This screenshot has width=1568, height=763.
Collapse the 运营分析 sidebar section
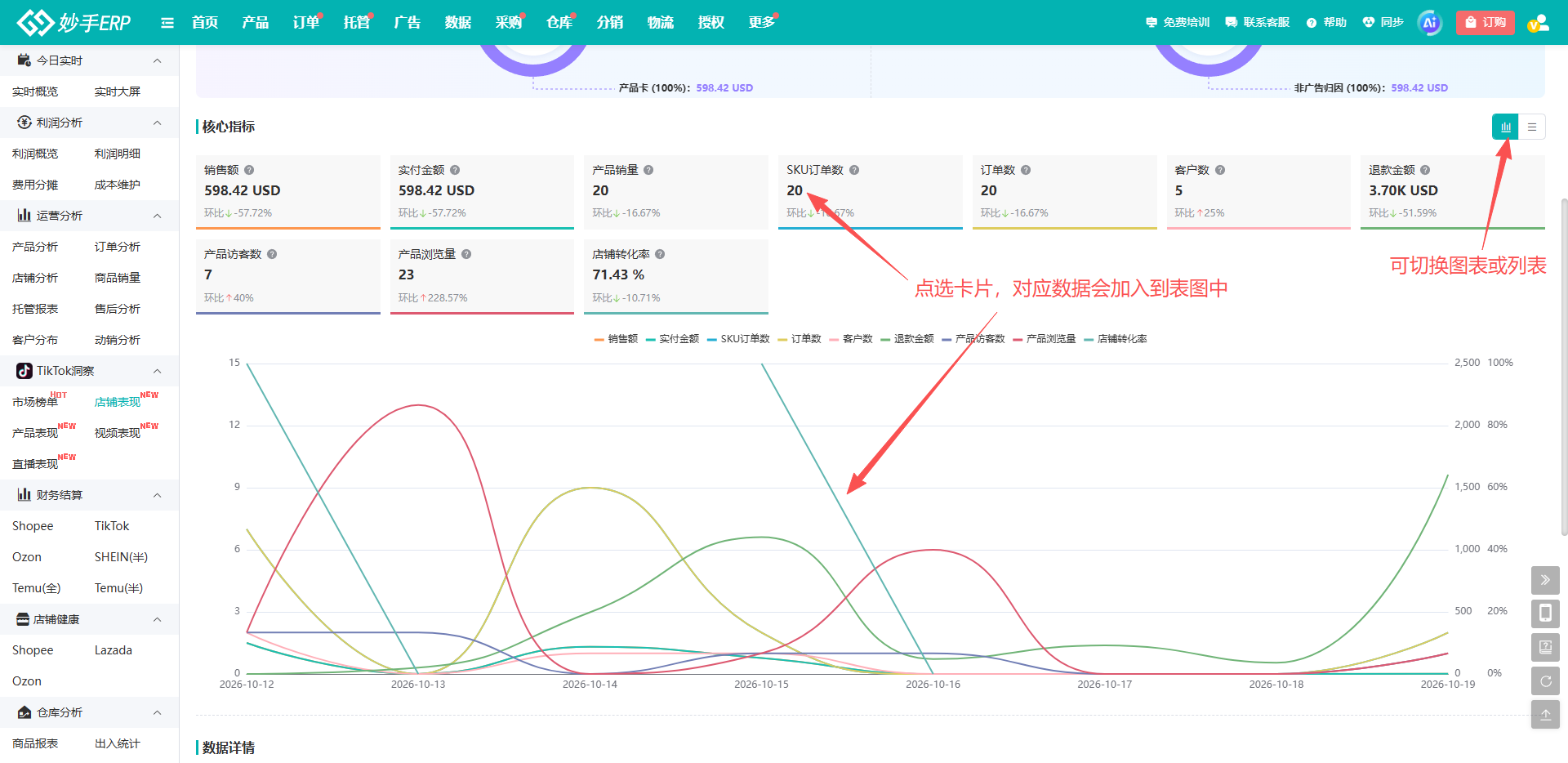[157, 216]
